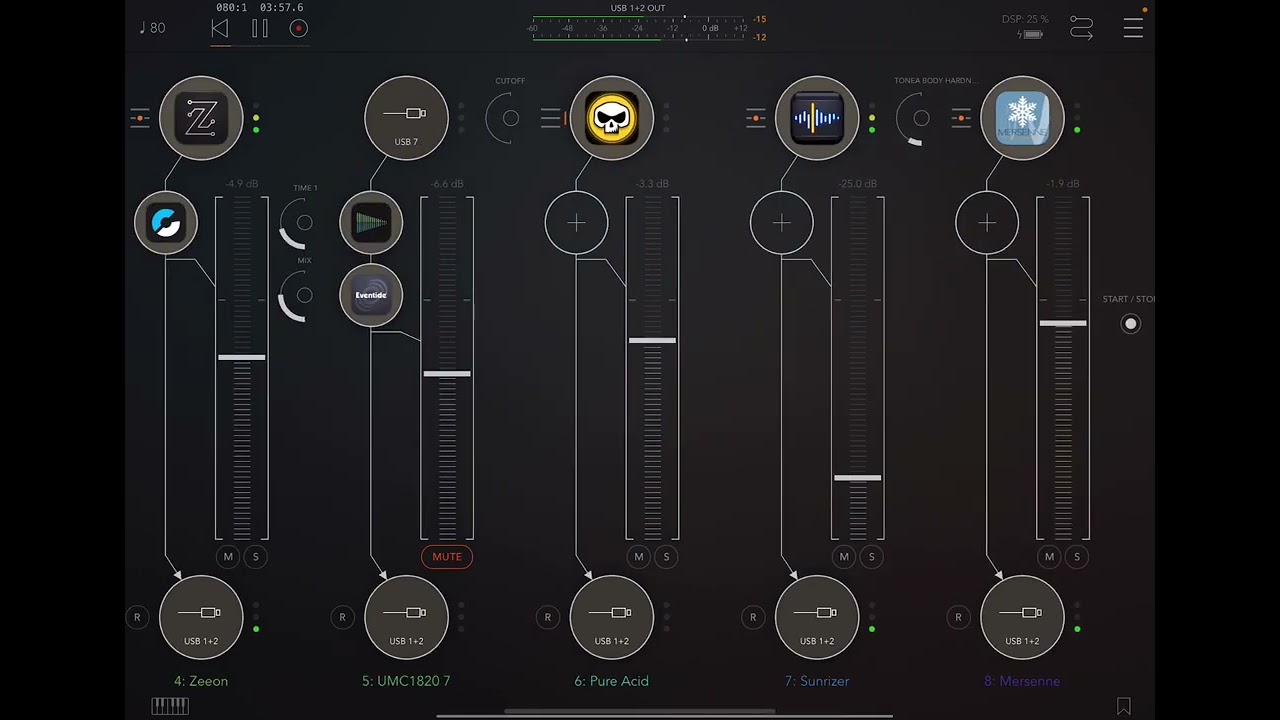1280x720 pixels.
Task: Open the green triangle effect on UMC1820 channel
Action: click(x=371, y=223)
